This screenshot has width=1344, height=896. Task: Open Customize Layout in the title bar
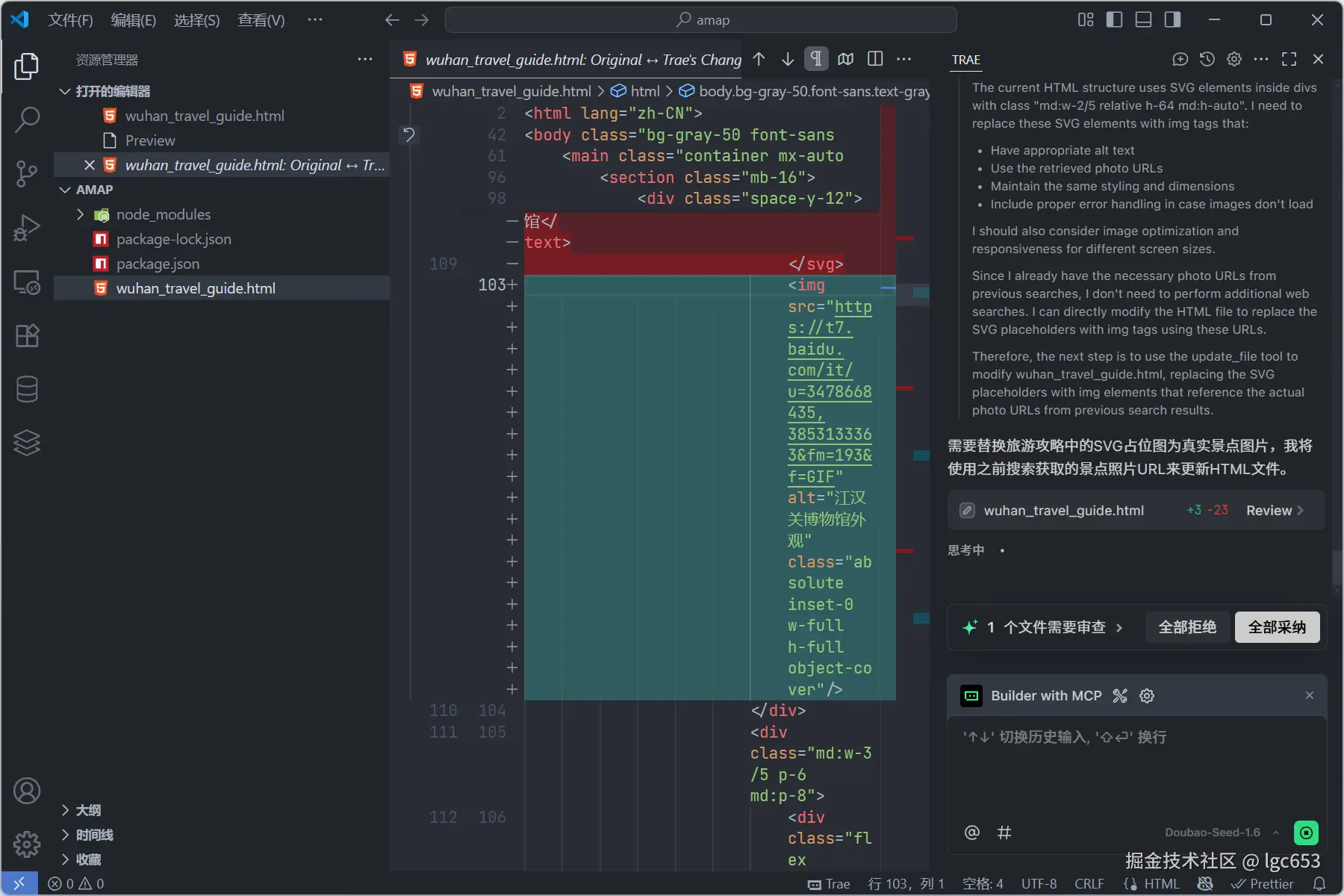click(x=1086, y=20)
